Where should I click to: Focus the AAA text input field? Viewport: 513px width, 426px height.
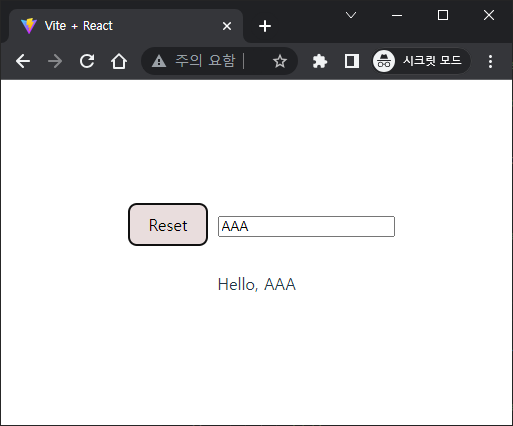pos(306,227)
